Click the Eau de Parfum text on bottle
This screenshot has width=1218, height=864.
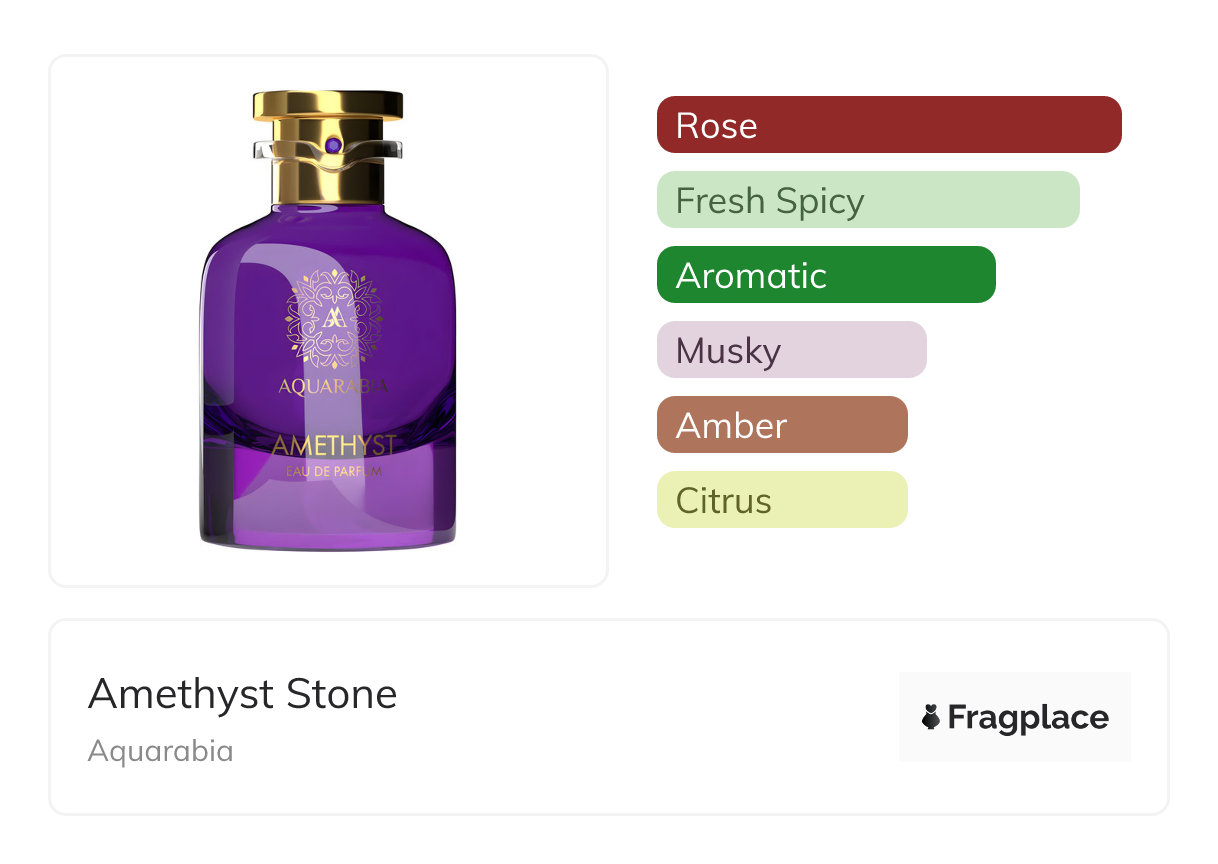coord(333,470)
